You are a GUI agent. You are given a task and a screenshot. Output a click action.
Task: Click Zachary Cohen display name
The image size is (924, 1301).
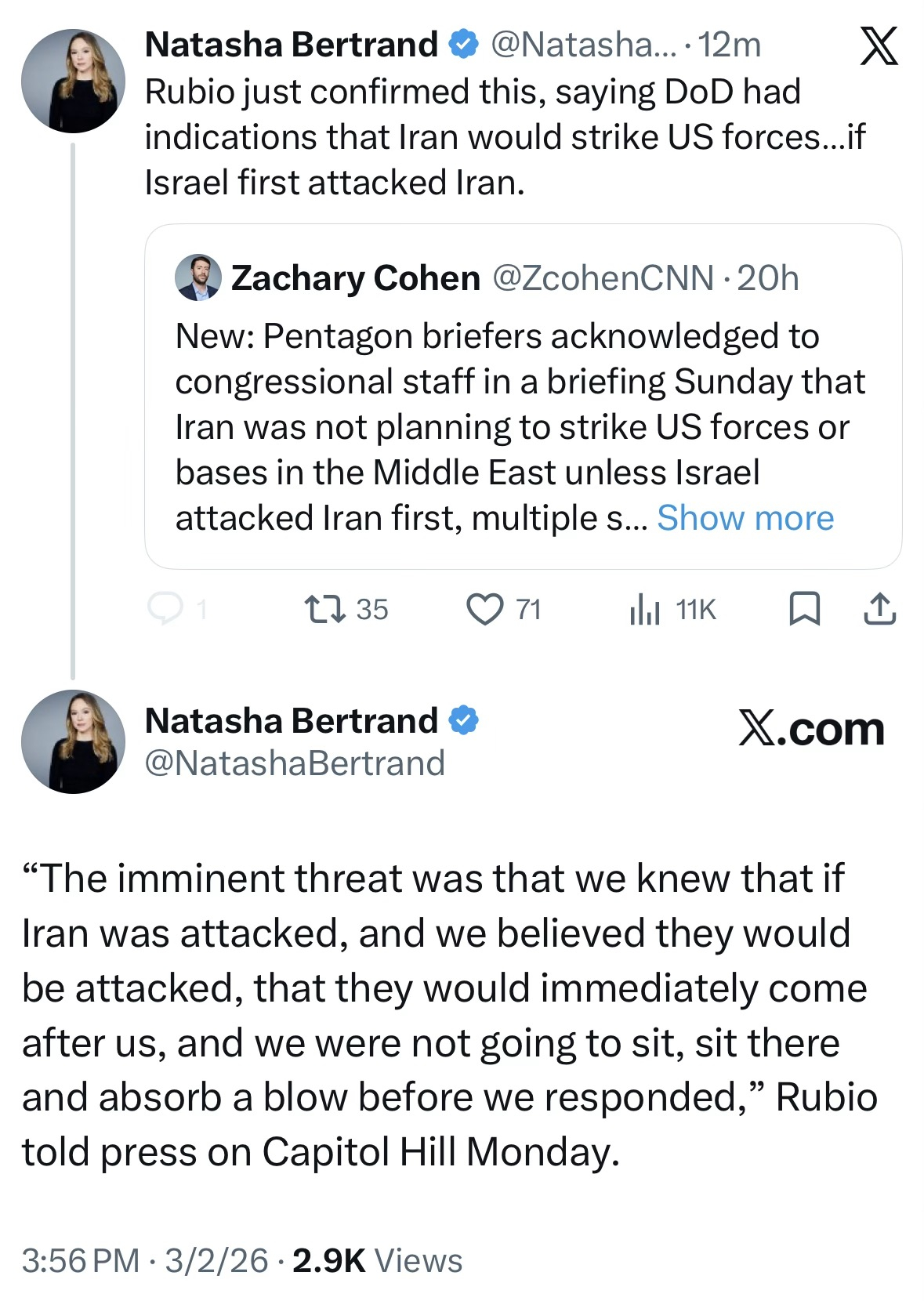point(355,278)
